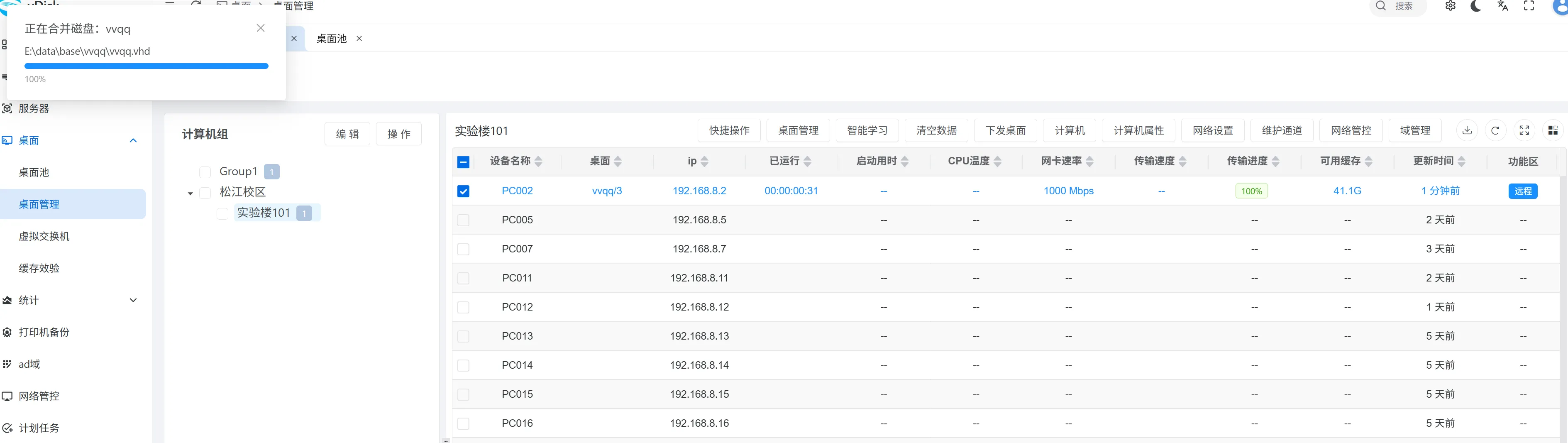The image size is (1568, 443).
Task: Sort by CPU温度 column arrows
Action: pos(998,161)
